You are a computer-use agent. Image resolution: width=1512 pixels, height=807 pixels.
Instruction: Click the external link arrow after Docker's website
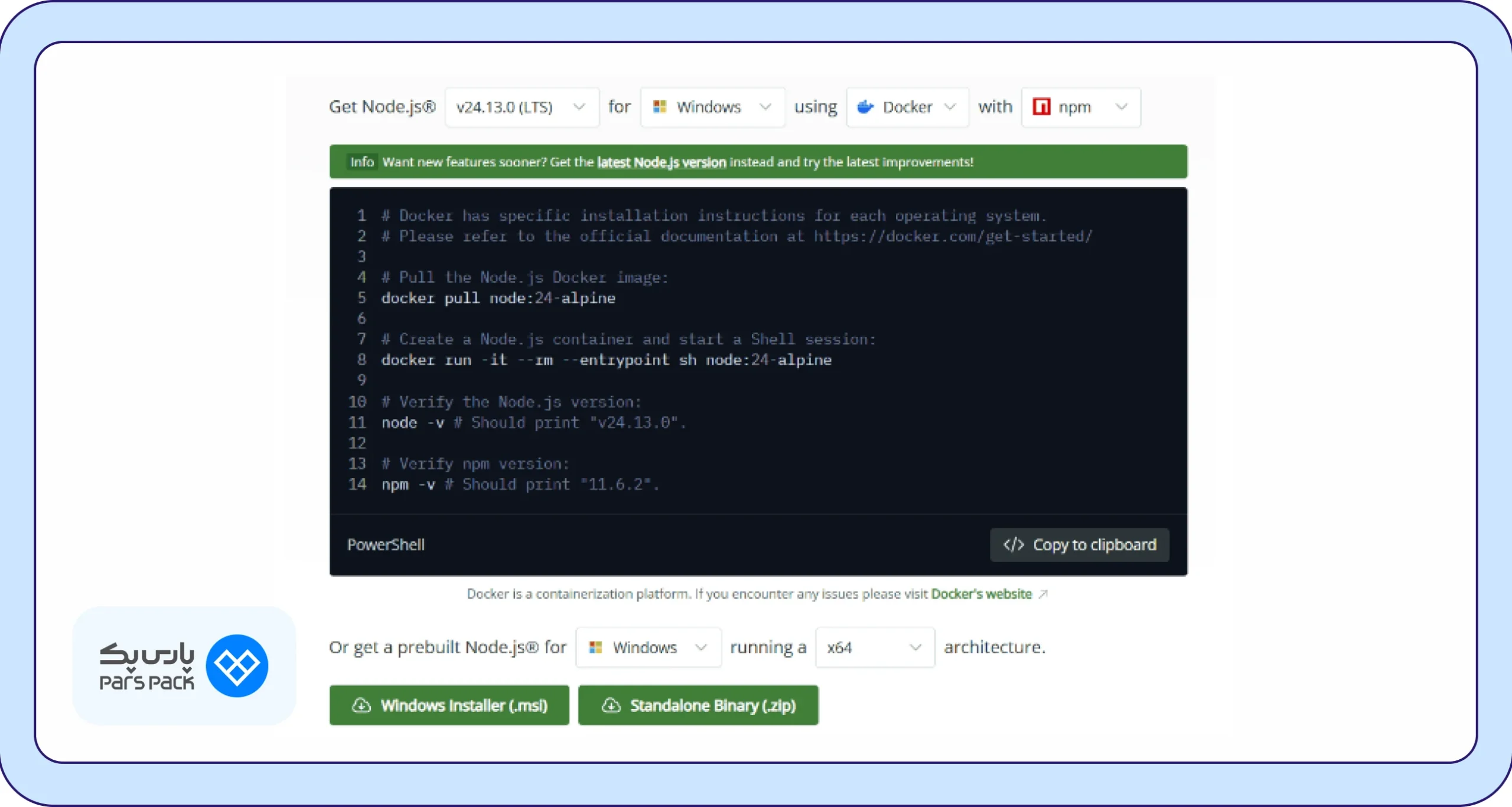tap(1043, 594)
